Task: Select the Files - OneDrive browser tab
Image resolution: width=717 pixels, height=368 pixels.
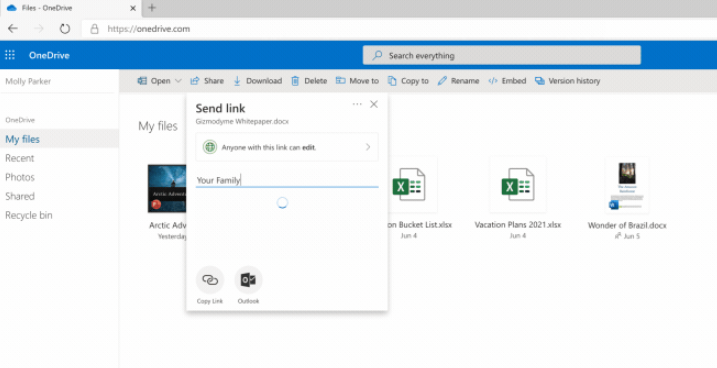Action: tap(70, 8)
